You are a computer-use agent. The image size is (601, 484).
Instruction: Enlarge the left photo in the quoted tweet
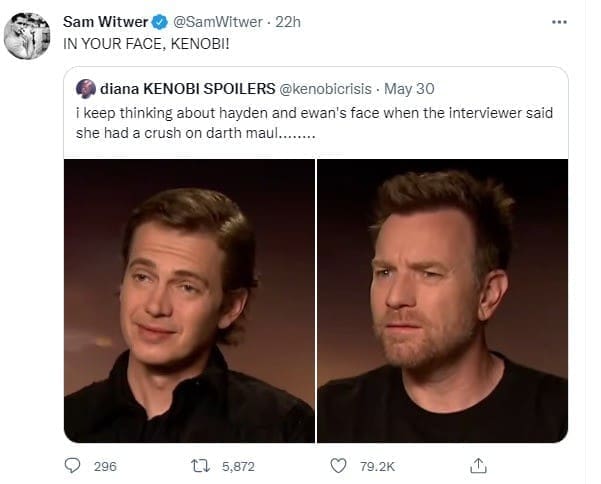click(x=189, y=300)
